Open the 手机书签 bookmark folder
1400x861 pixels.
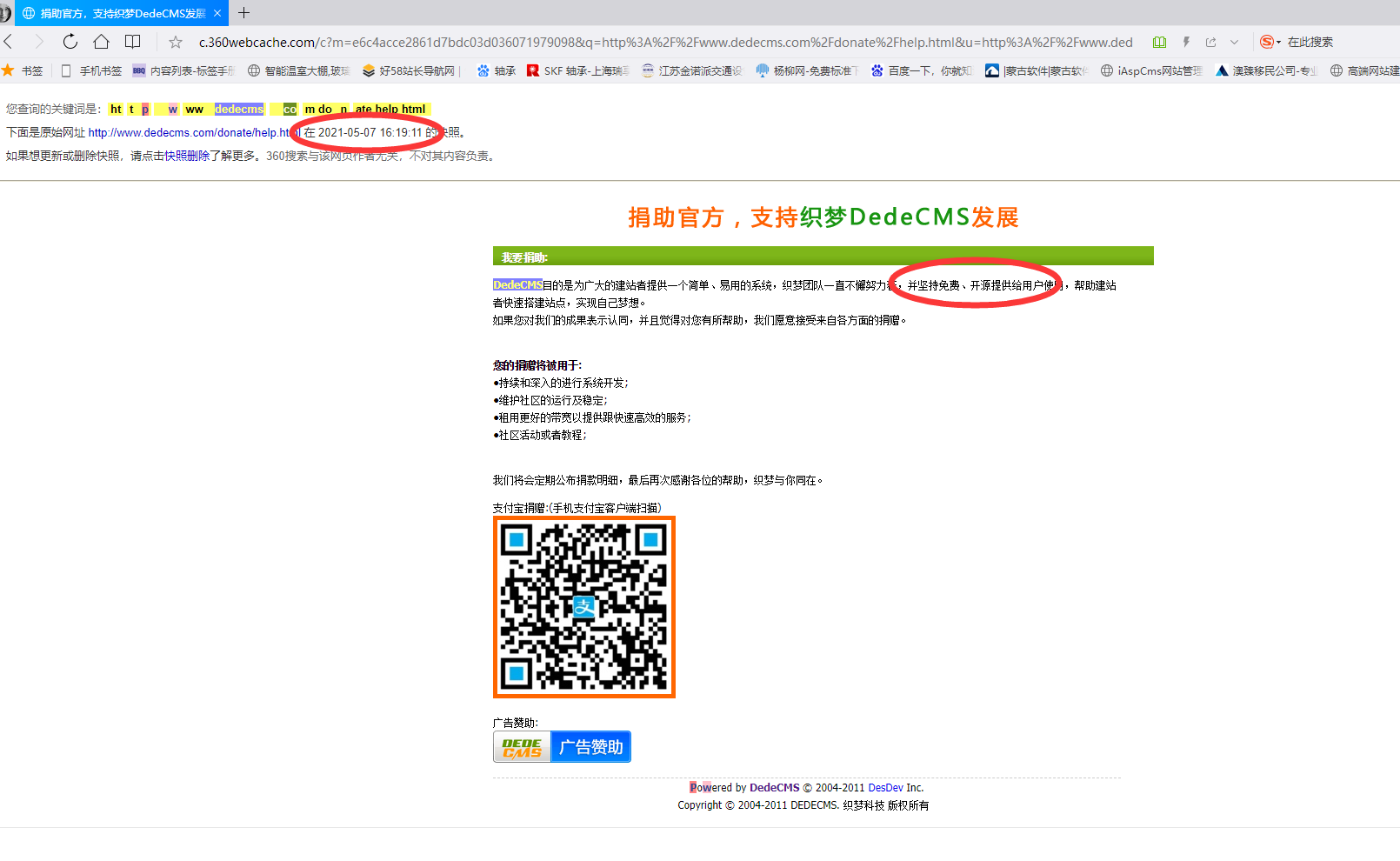pyautogui.click(x=91, y=70)
